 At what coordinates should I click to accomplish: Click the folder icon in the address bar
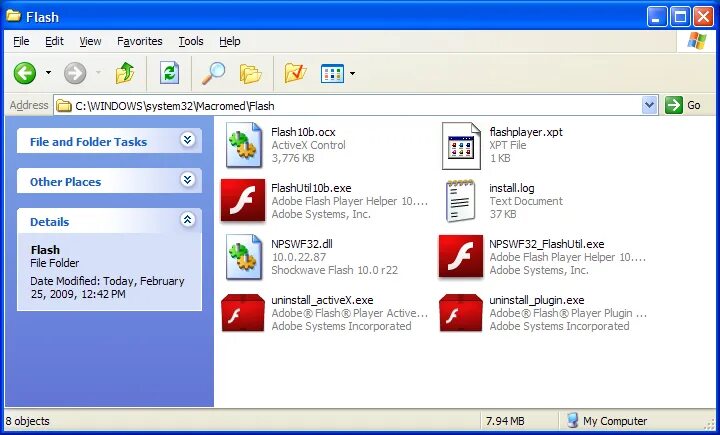tap(64, 106)
